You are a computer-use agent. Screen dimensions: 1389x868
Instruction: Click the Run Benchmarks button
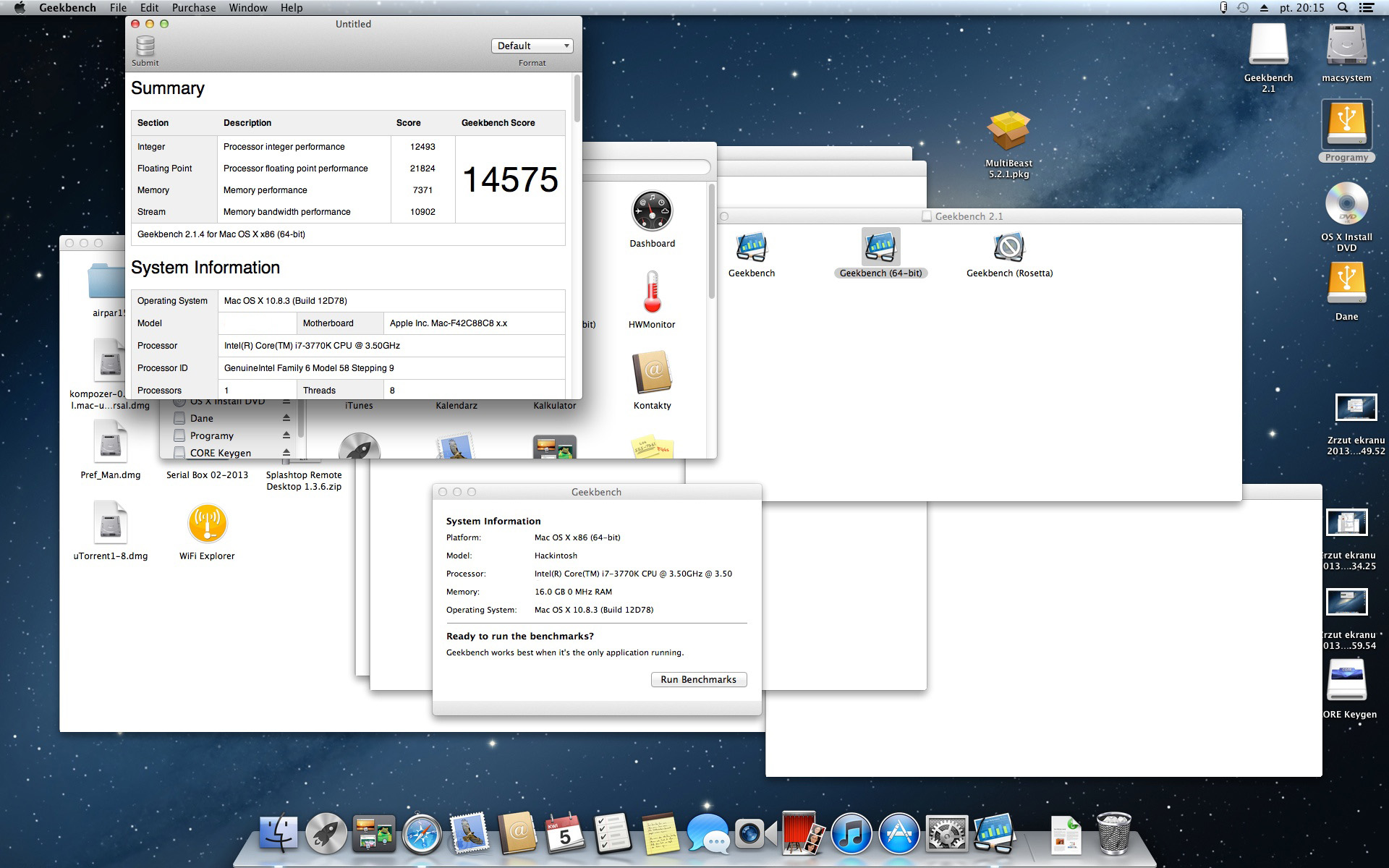point(698,679)
